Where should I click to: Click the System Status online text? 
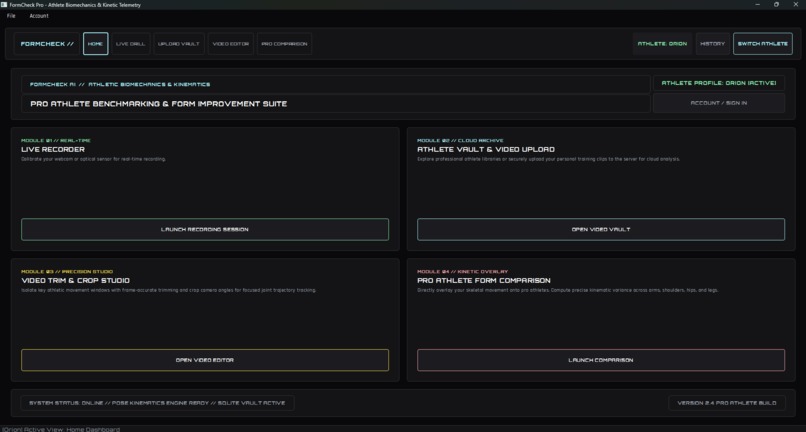click(157, 403)
